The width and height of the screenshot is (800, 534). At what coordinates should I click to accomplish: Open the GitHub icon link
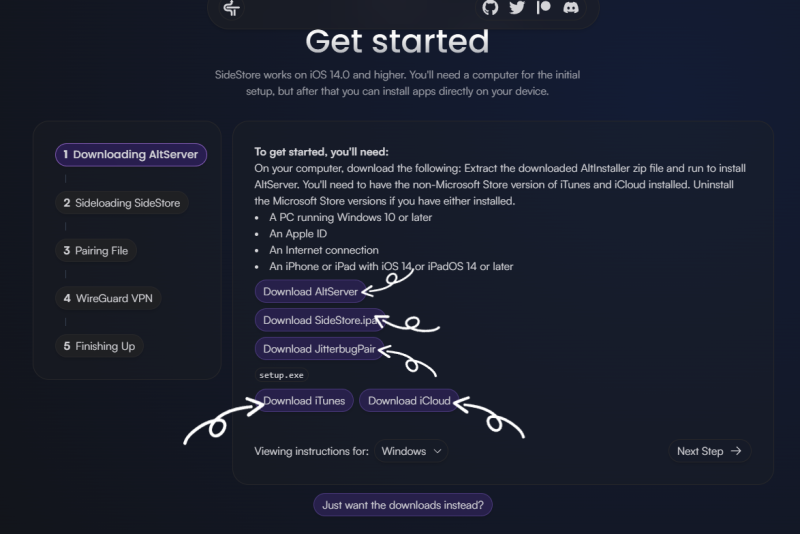pyautogui.click(x=490, y=8)
